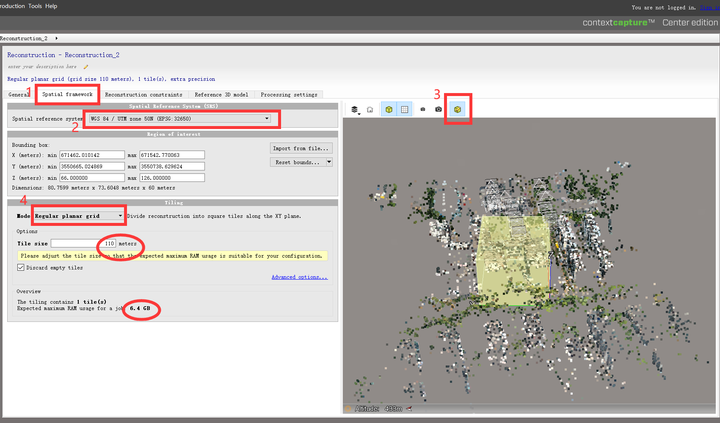Click the small camera icon in 3D toolbar
Image resolution: width=720 pixels, height=423 pixels.
[423, 109]
